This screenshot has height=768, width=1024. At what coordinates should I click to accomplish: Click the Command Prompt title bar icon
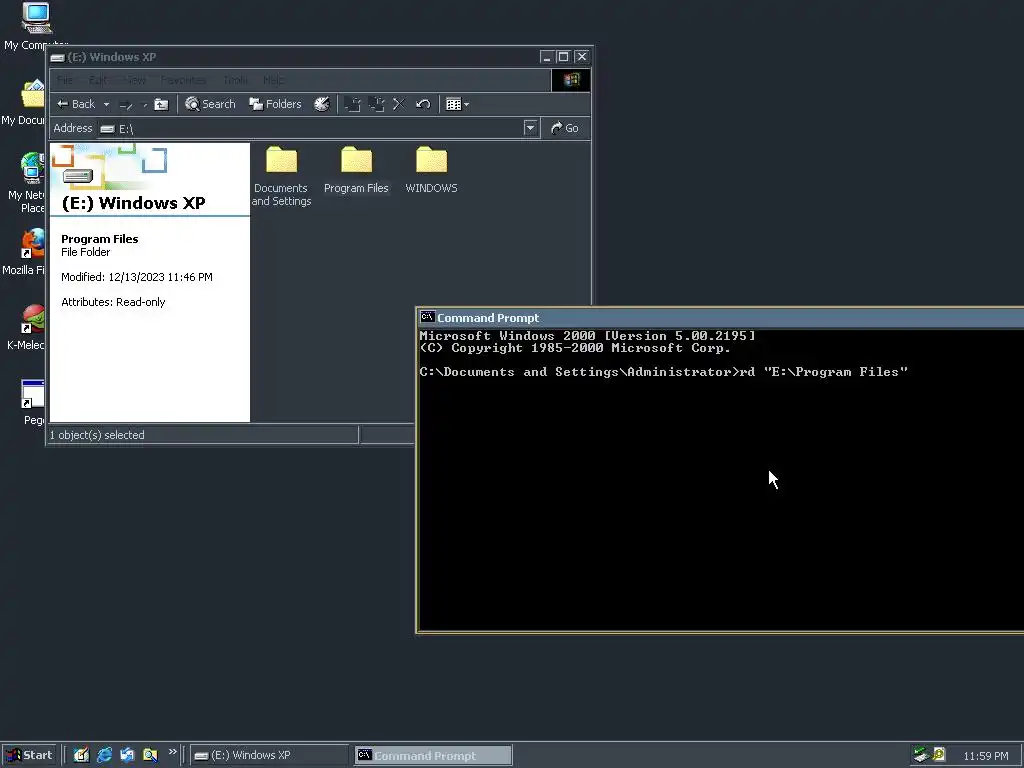click(x=427, y=317)
